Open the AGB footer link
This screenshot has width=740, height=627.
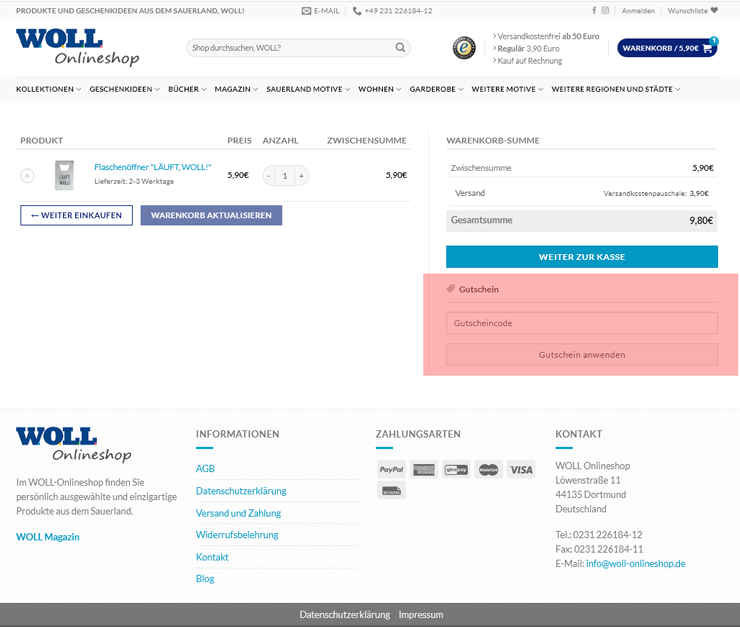(x=205, y=468)
